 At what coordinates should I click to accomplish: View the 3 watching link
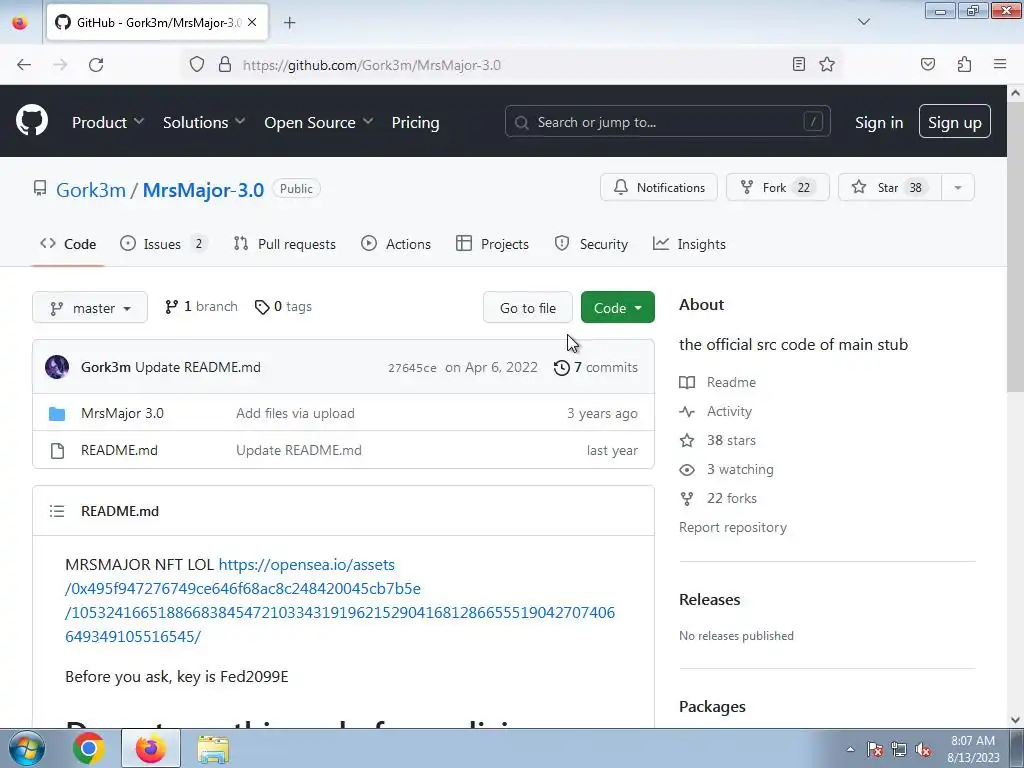[726, 469]
